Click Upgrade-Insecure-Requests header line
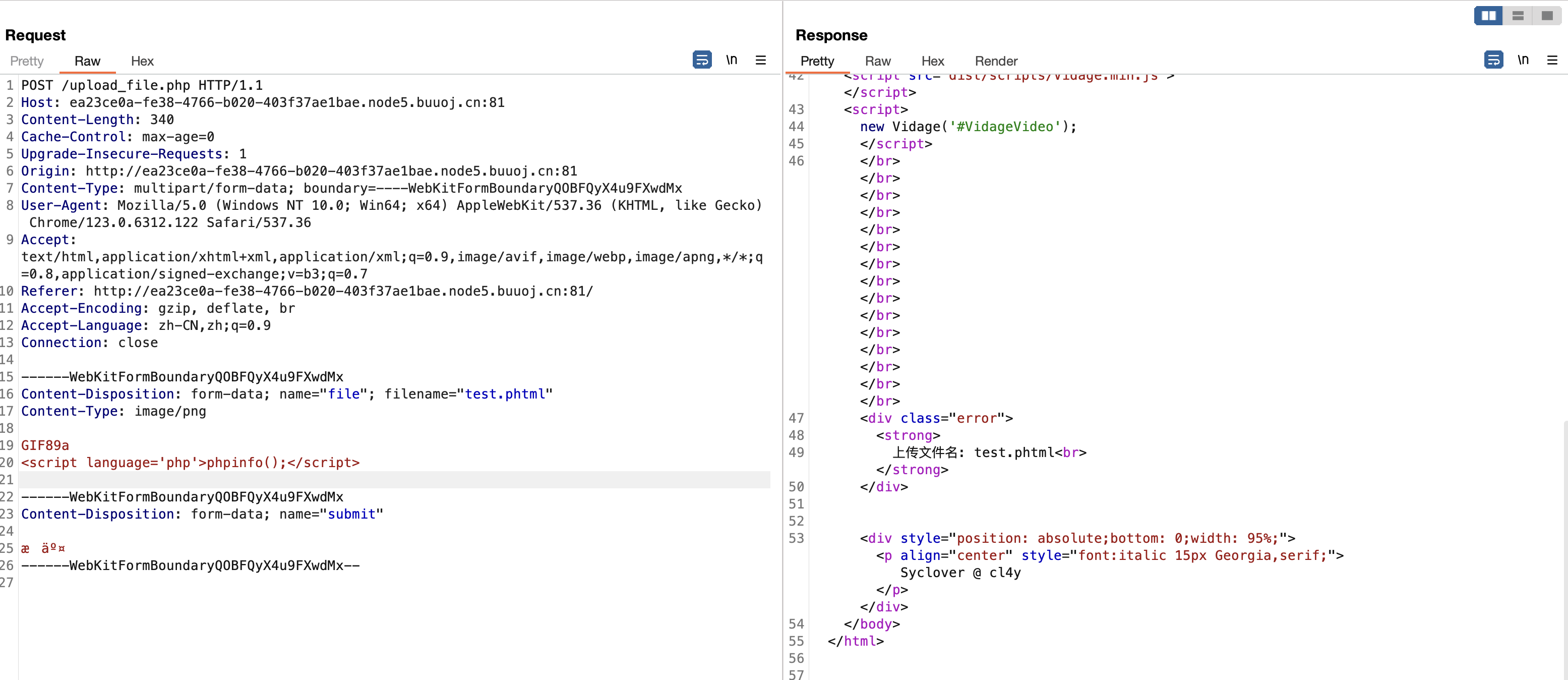 coord(134,153)
